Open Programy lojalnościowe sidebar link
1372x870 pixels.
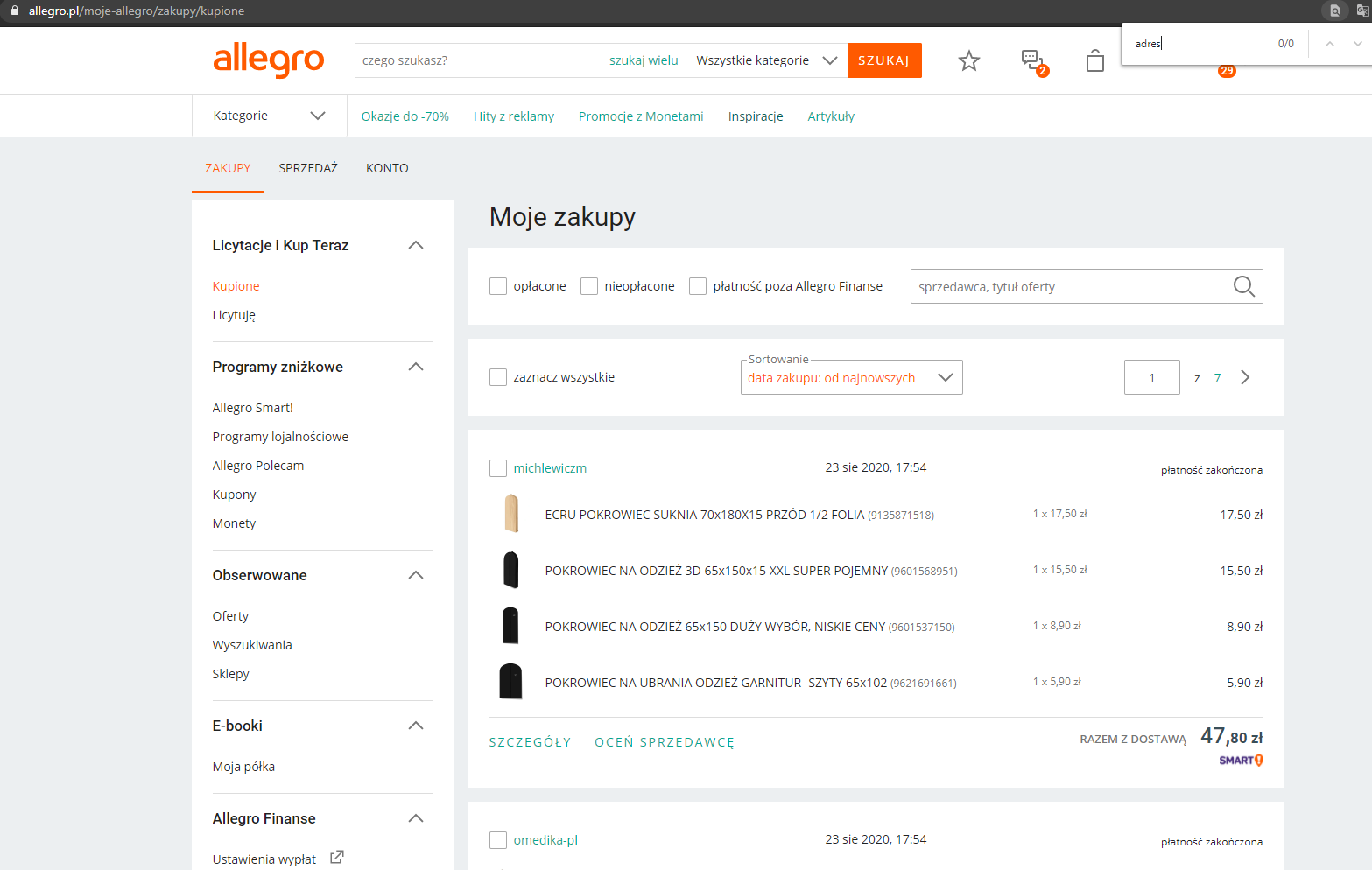point(280,437)
